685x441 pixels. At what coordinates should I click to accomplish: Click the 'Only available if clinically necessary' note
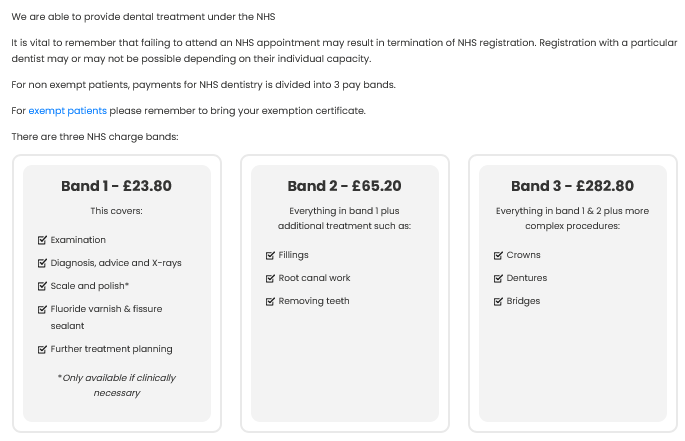[x=117, y=385]
